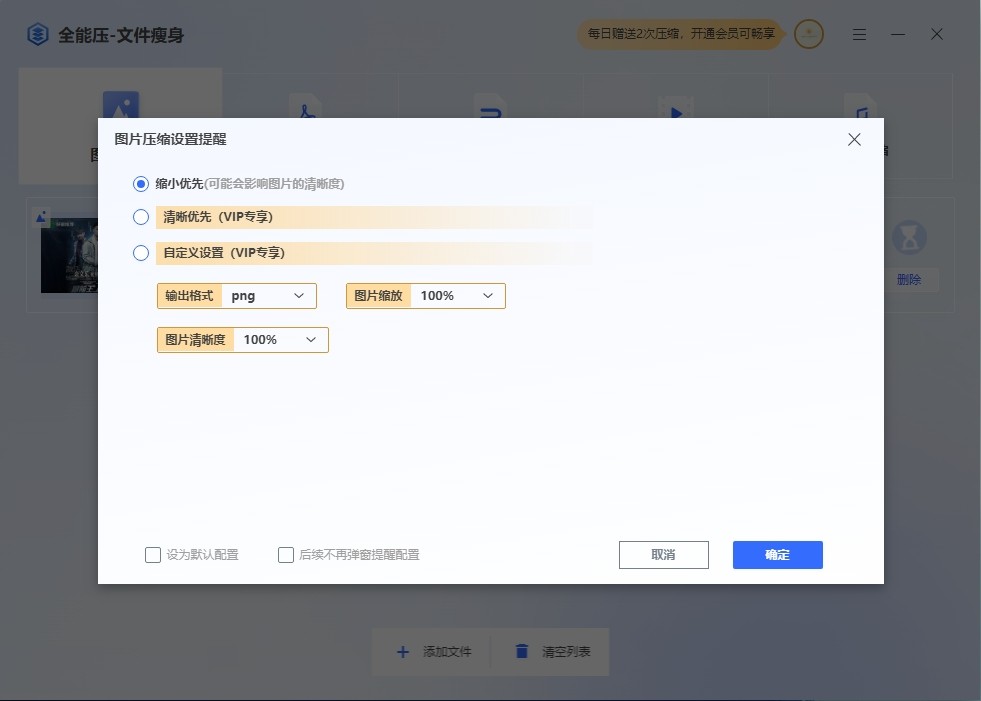Confirm settings with the 确定 button
Image resolution: width=981 pixels, height=701 pixels.
(x=777, y=554)
